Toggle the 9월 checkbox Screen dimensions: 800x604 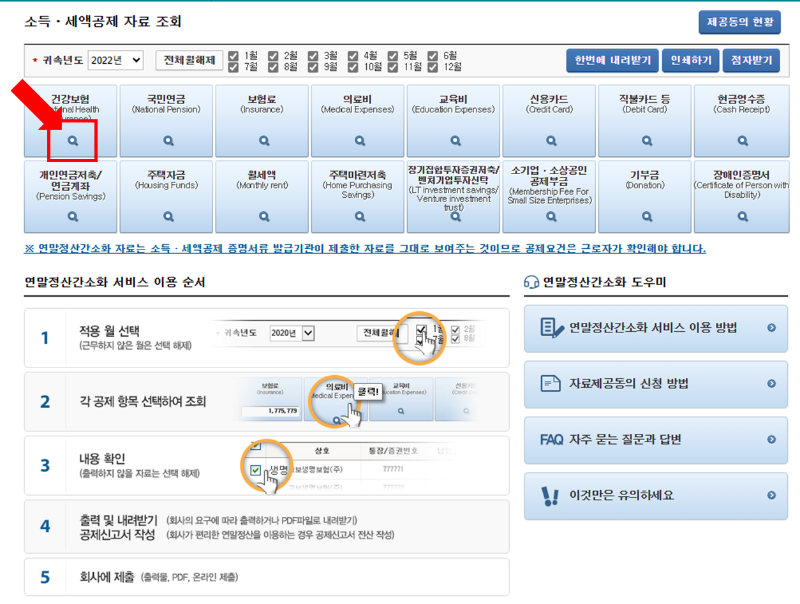pos(313,67)
